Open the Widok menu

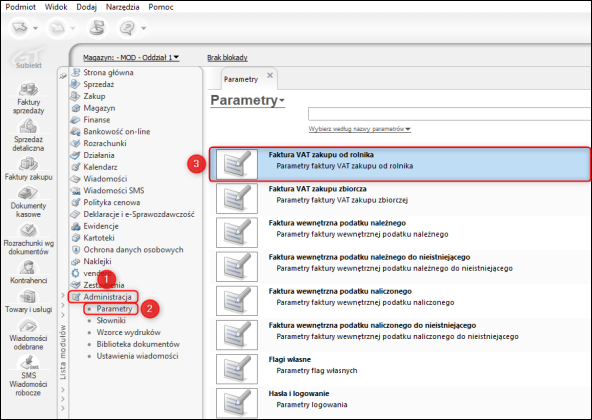click(x=56, y=7)
